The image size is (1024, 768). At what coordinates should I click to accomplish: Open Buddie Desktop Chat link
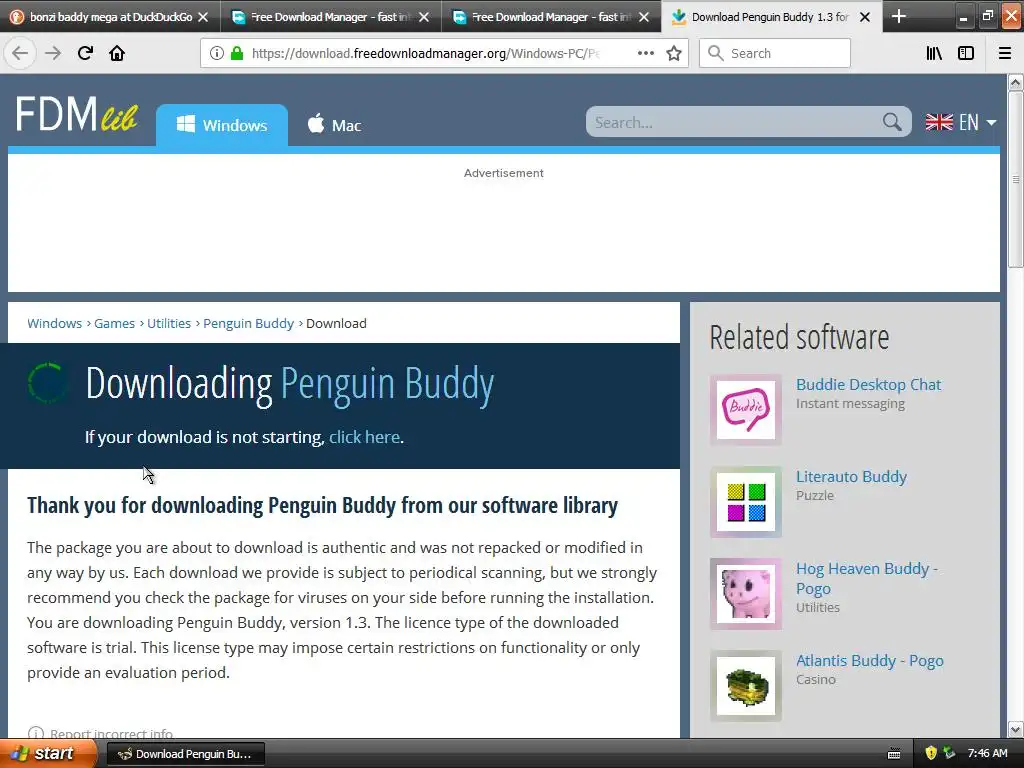[x=868, y=385]
